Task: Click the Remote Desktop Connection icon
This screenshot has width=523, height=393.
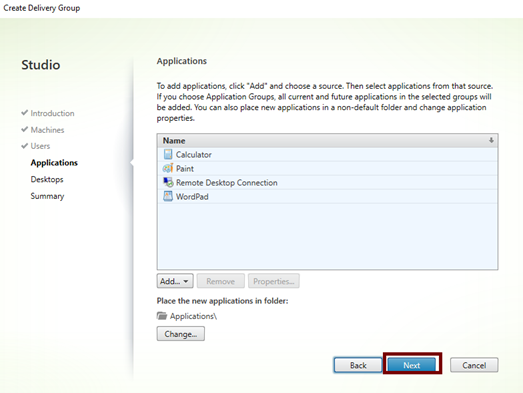Action: (x=168, y=182)
